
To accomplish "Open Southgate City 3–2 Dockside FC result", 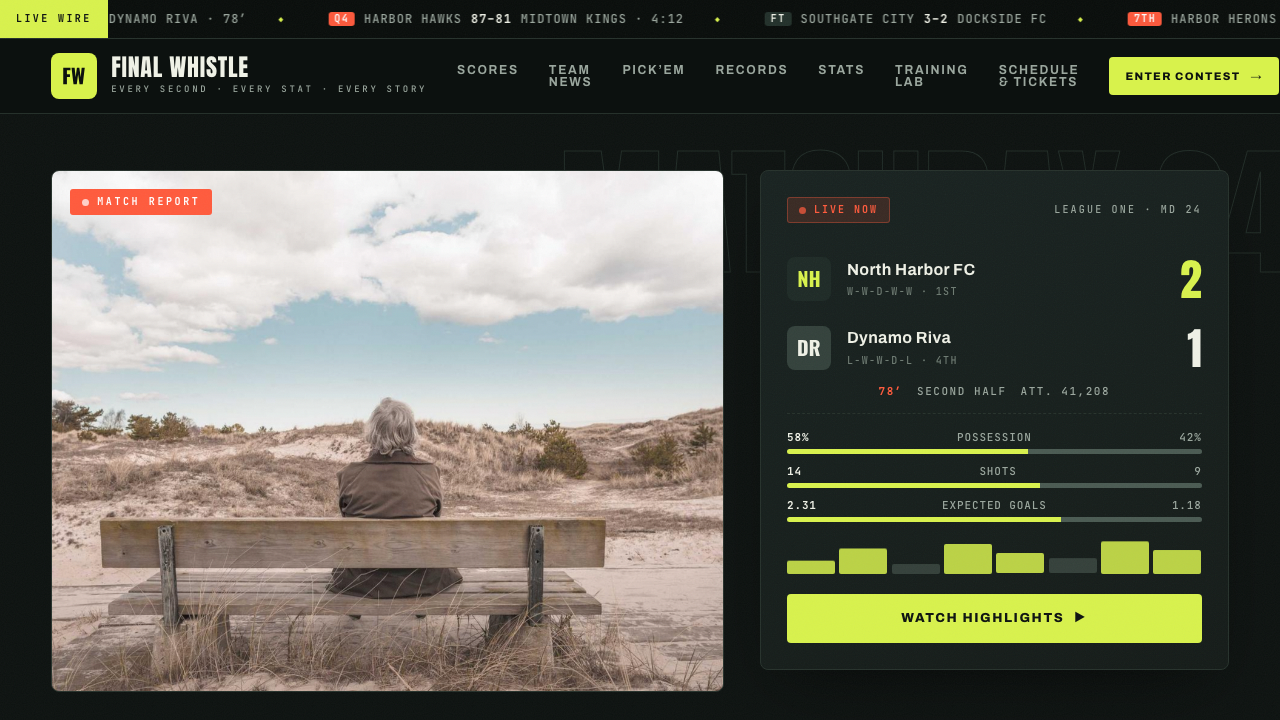I will tap(924, 19).
